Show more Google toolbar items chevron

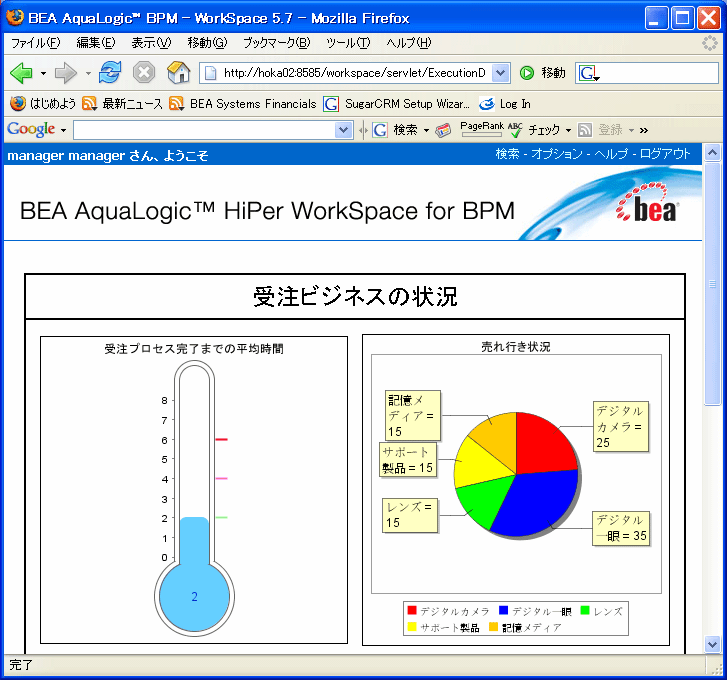pyautogui.click(x=644, y=130)
